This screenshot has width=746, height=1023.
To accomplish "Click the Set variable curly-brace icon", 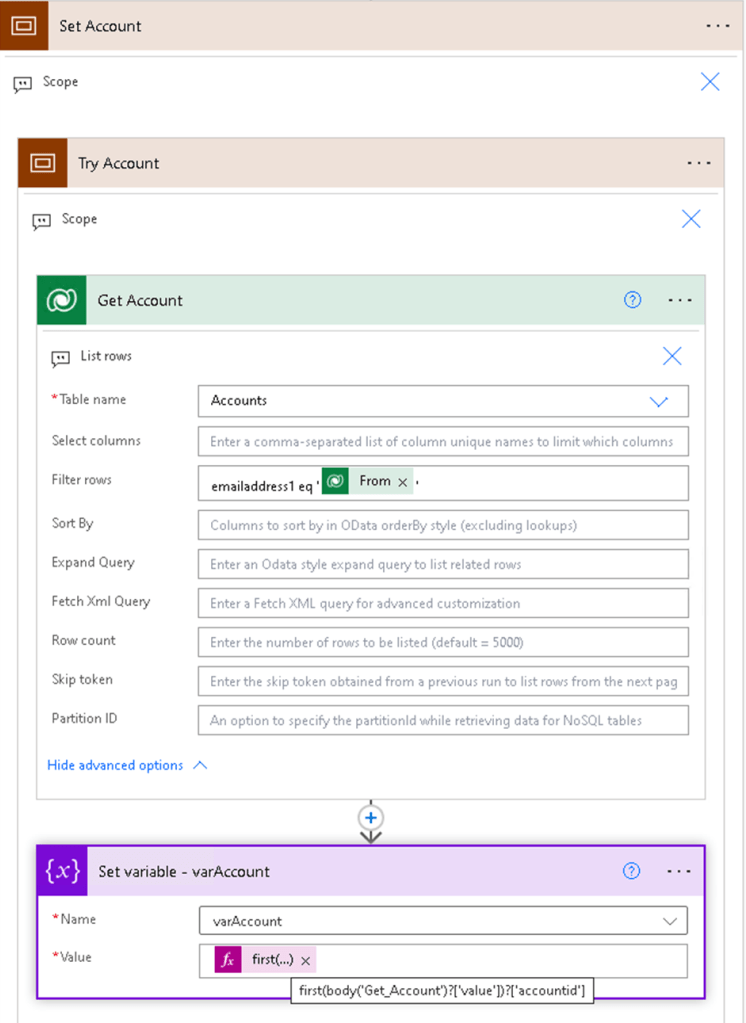I will point(62,871).
